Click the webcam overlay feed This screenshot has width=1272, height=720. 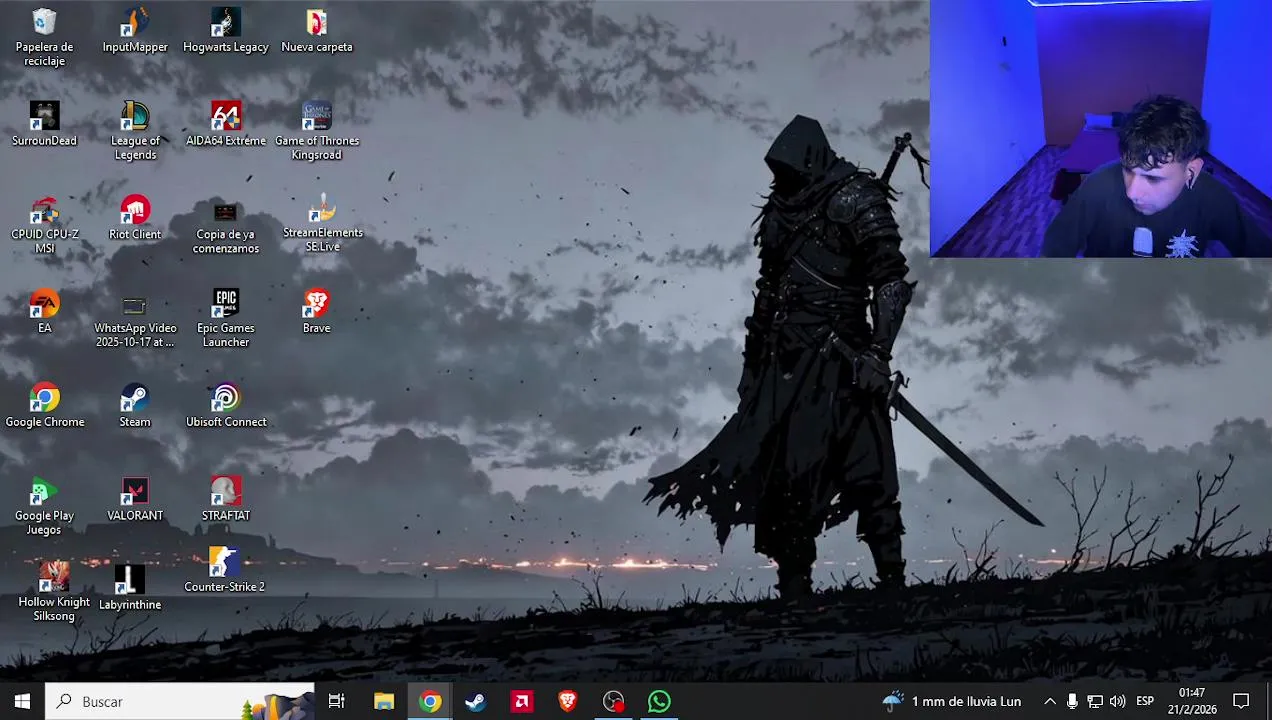point(1100,129)
